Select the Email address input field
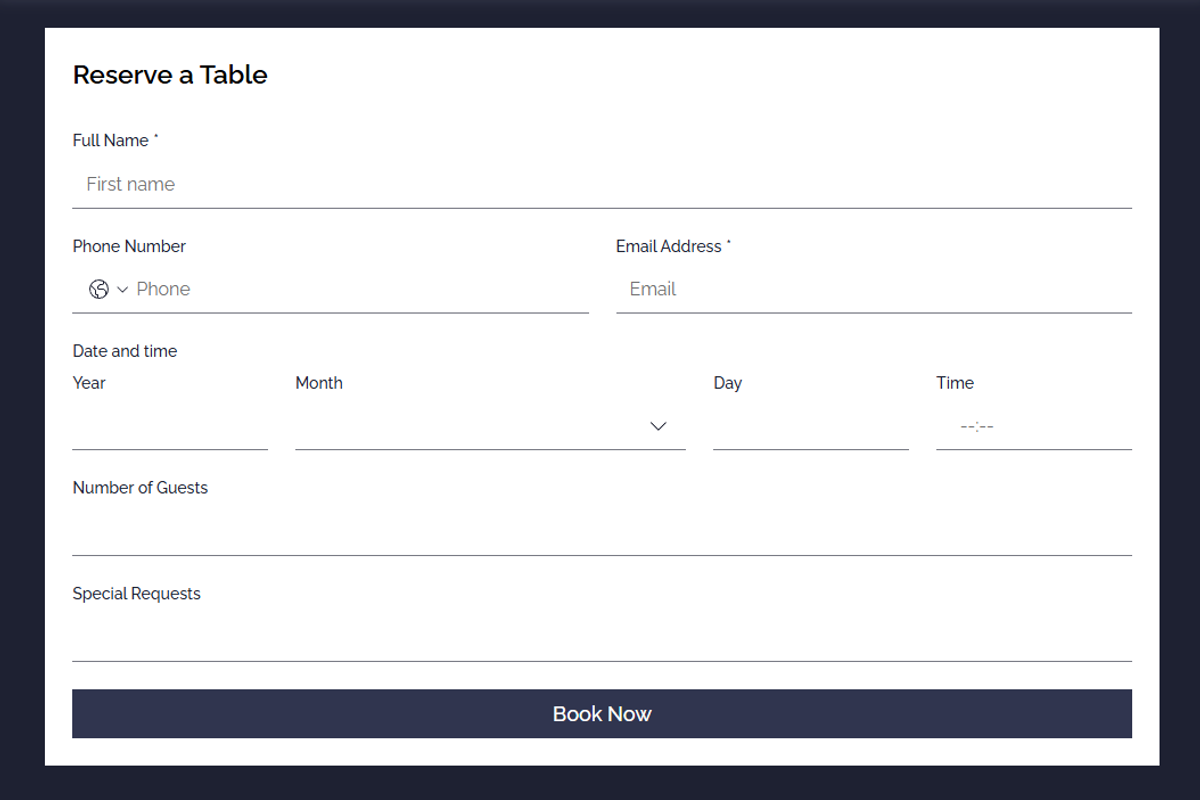The width and height of the screenshot is (1200, 800). pos(874,289)
